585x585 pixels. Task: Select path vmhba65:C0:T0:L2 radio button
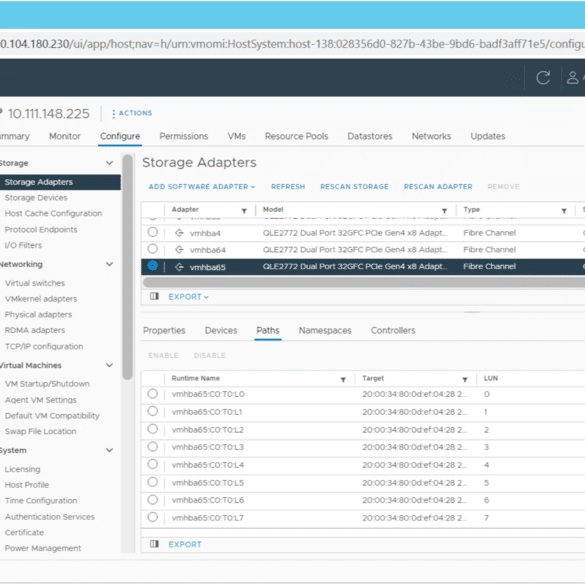pos(153,429)
